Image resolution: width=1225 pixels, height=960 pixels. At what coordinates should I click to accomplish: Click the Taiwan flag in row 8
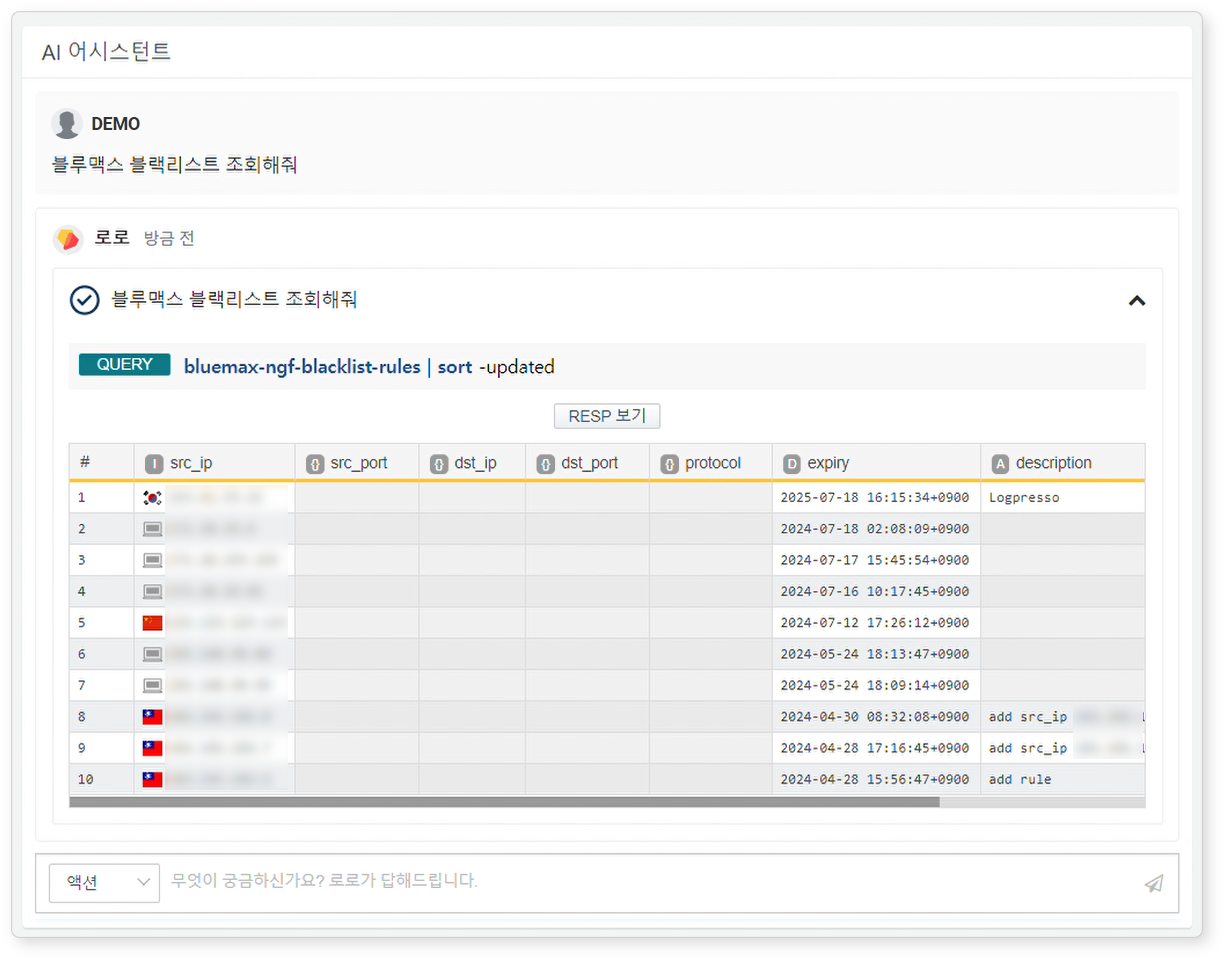(152, 716)
